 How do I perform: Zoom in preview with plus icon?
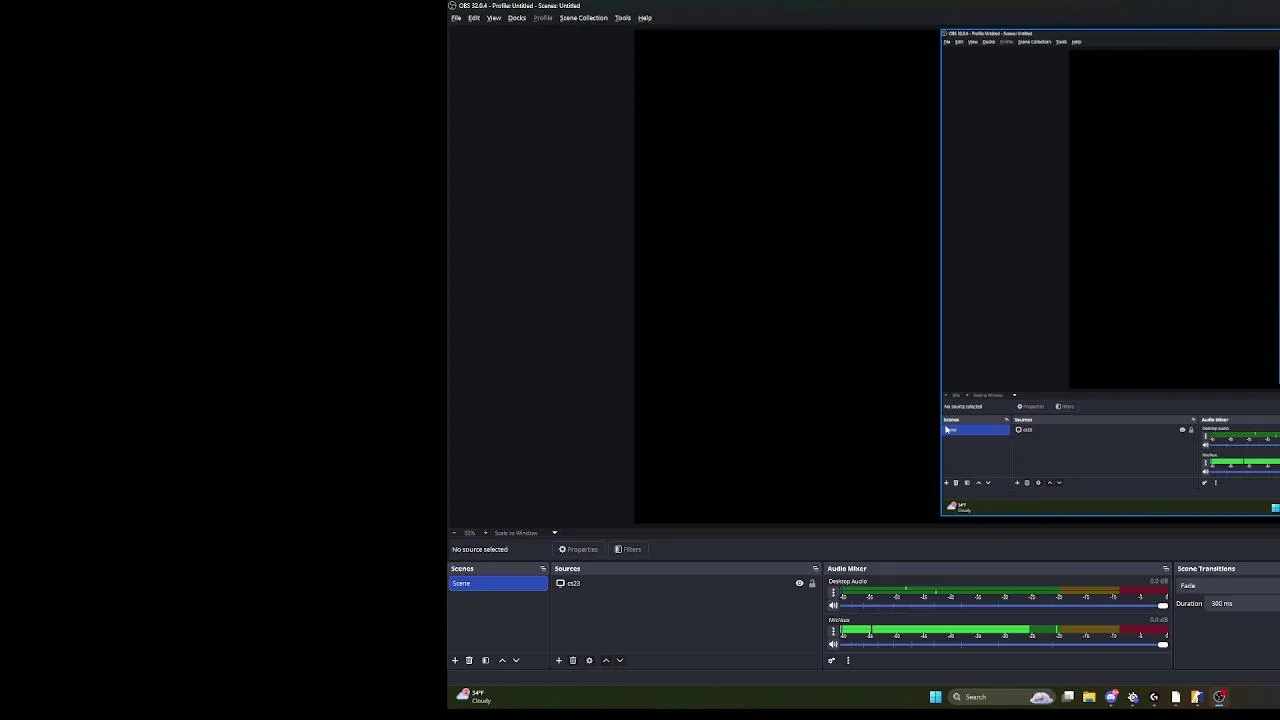click(486, 533)
